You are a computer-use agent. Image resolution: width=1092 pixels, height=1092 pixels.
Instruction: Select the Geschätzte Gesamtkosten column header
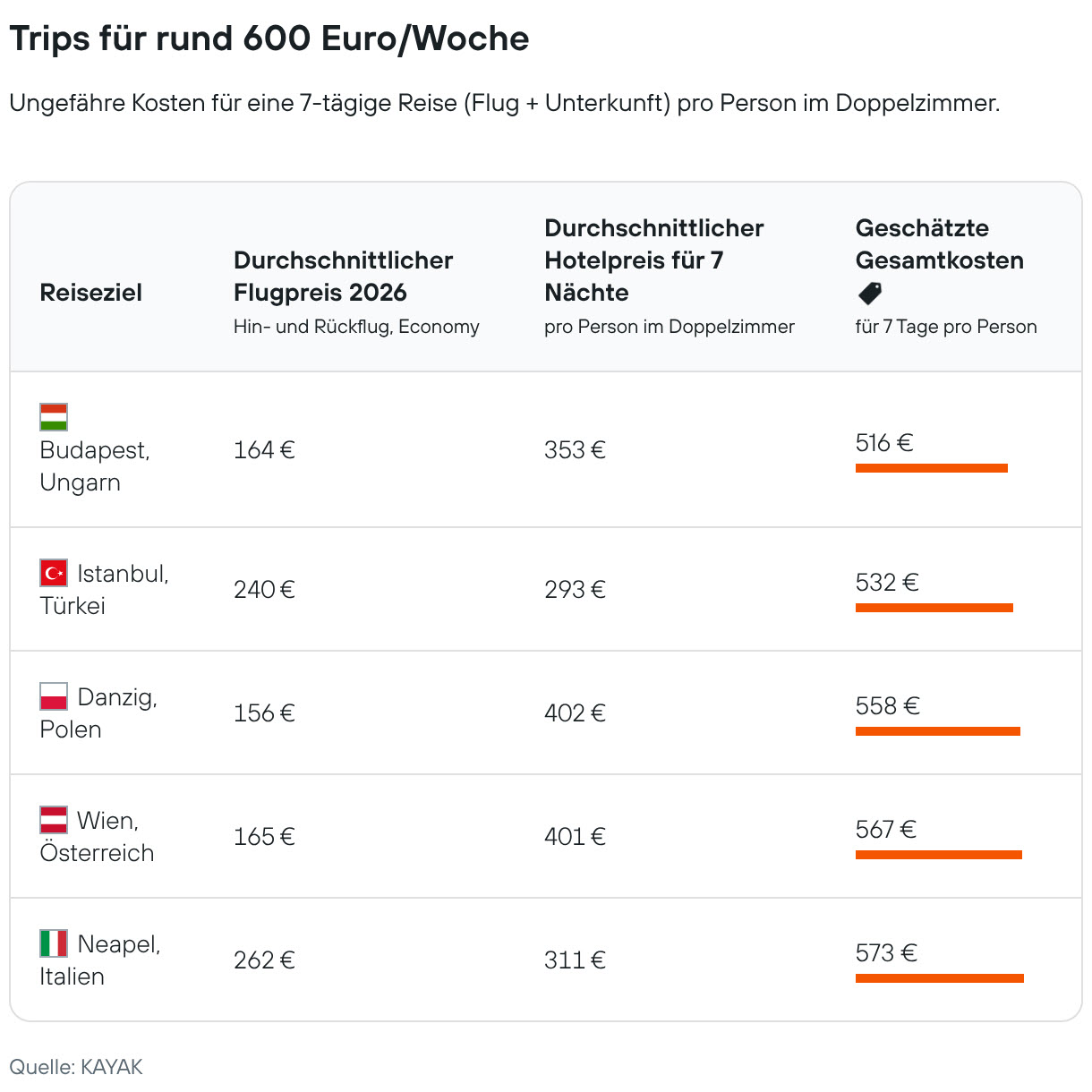click(940, 244)
